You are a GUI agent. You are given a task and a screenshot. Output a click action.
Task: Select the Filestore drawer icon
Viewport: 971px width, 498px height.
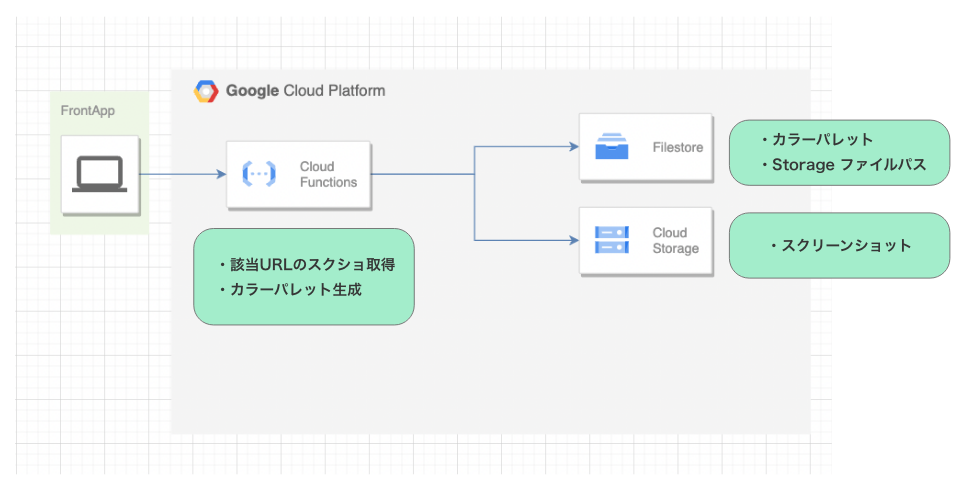pyautogui.click(x=612, y=146)
